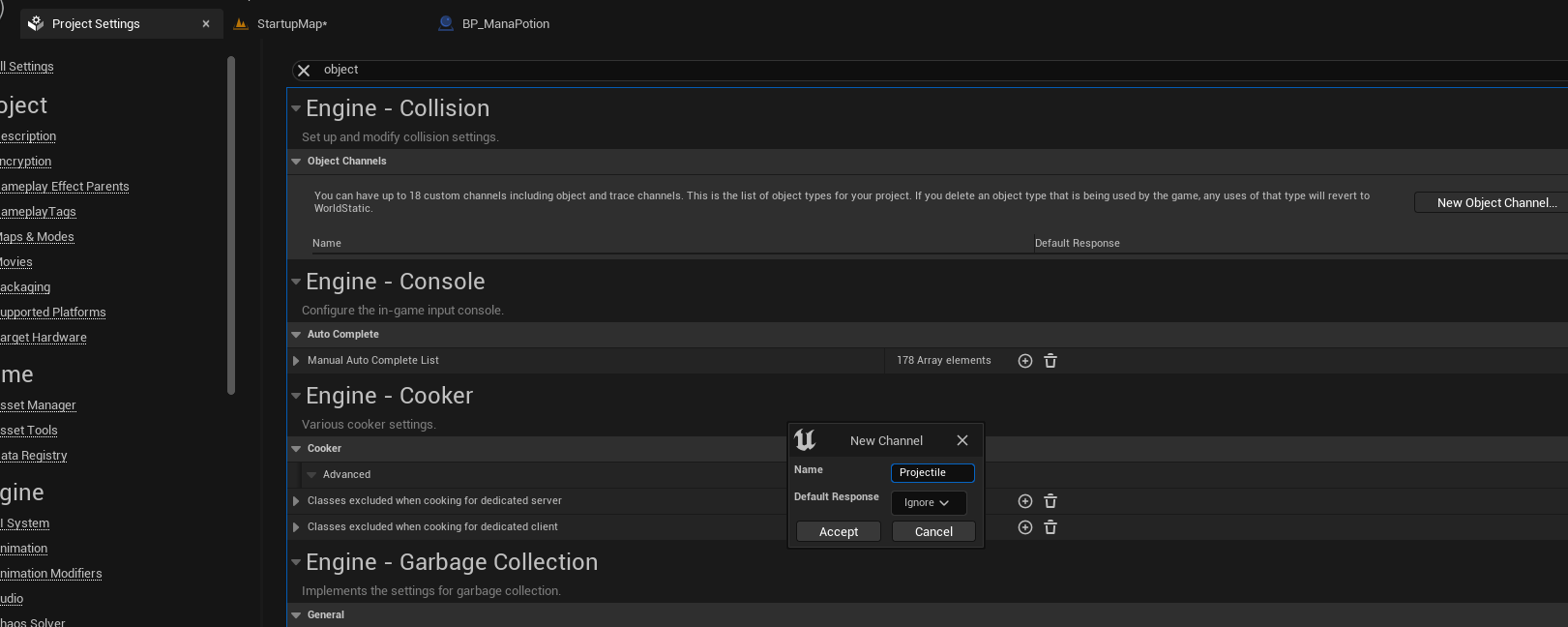
Task: Open Asset Tools settings
Action: point(29,431)
